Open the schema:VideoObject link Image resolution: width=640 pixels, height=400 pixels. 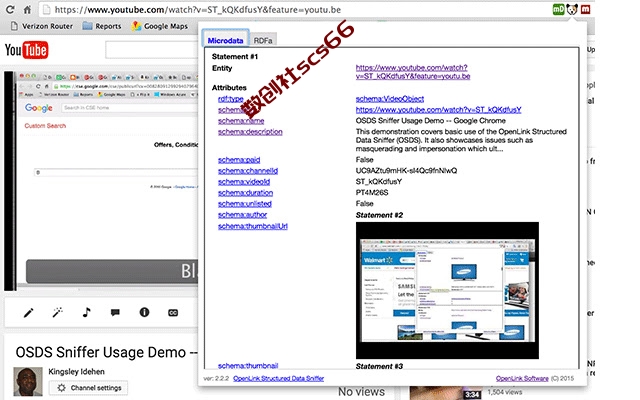click(x=390, y=99)
